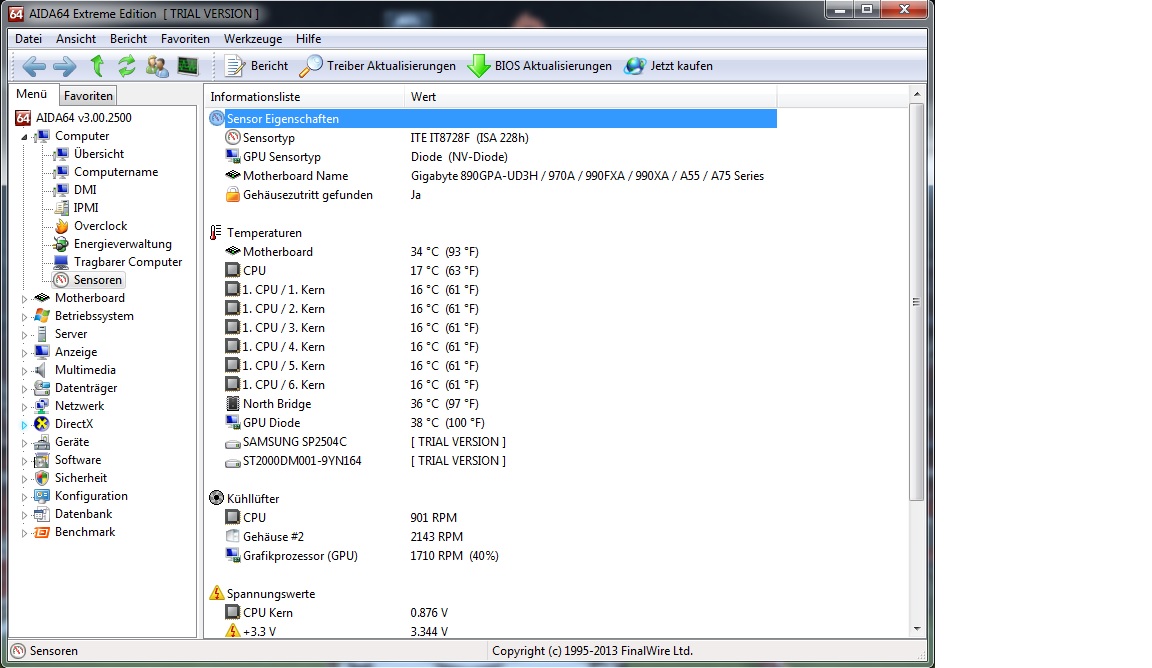Click the Informationsliste column header

(304, 97)
